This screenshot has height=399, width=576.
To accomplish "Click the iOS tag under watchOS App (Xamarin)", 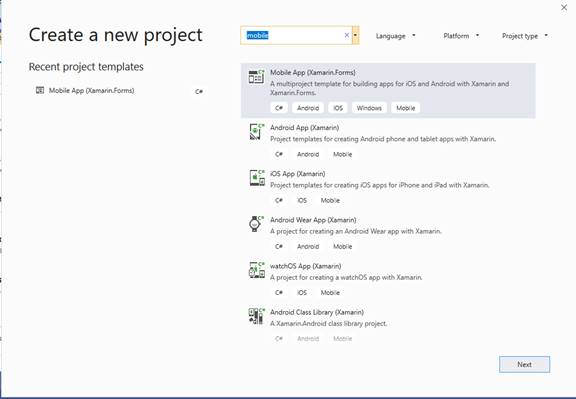I will (x=302, y=293).
